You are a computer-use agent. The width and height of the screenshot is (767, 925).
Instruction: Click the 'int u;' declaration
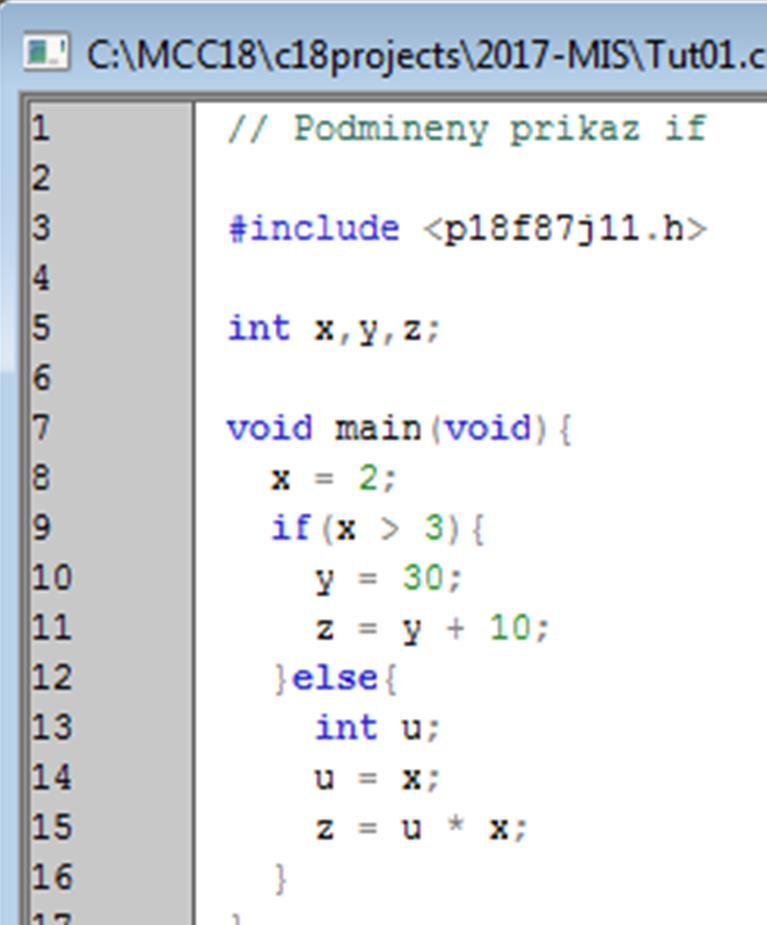pyautogui.click(x=378, y=727)
